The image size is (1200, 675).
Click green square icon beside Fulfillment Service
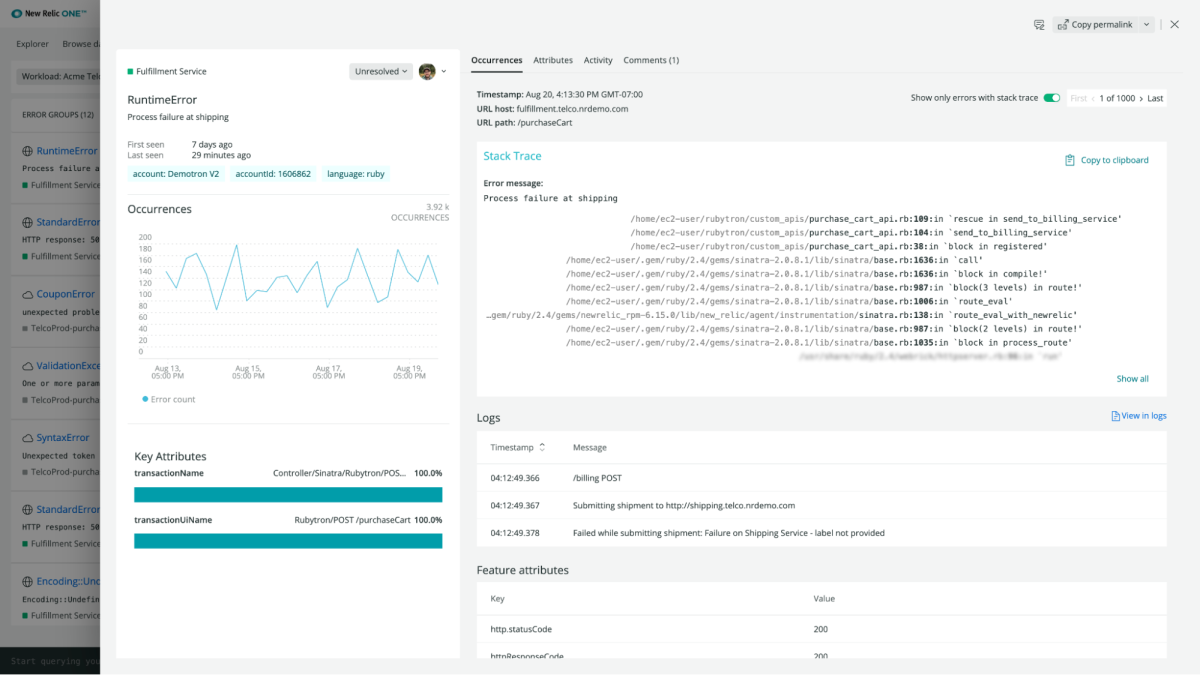[x=130, y=72]
